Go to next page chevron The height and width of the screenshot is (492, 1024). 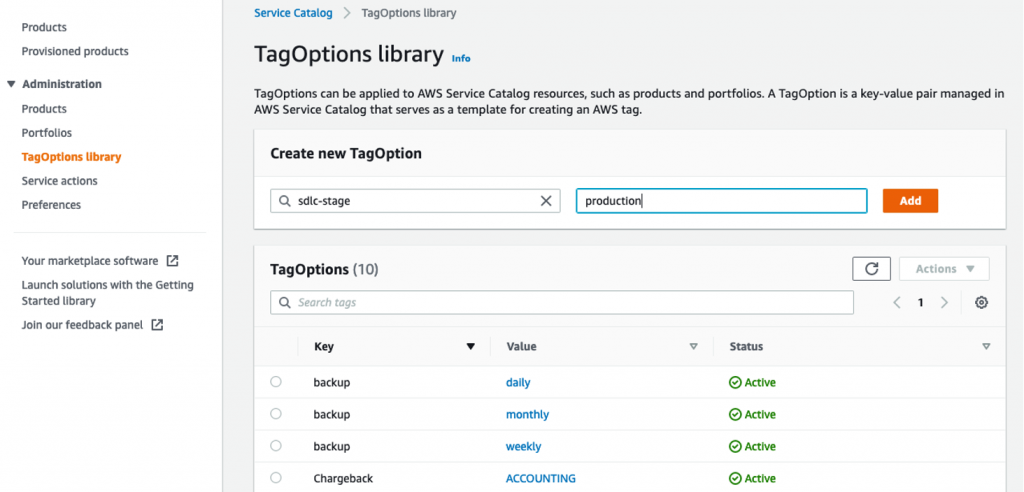[944, 303]
